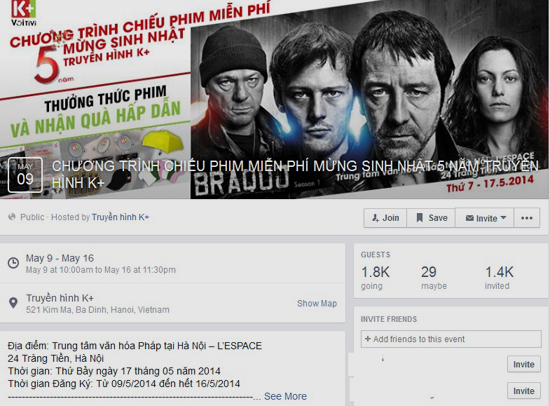Click the globe Public privacy icon

(x=12, y=217)
